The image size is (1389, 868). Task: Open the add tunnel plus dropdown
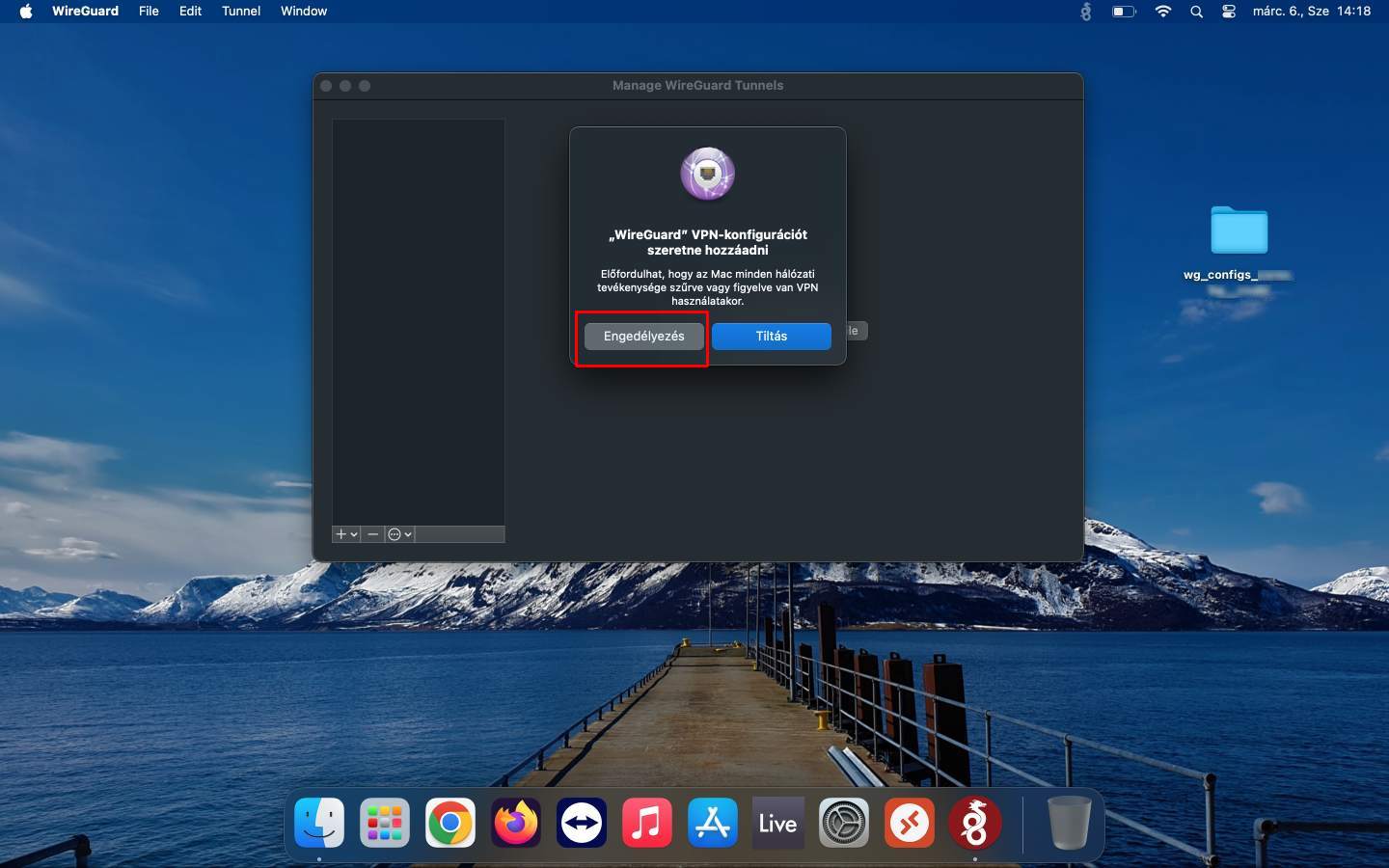point(346,534)
